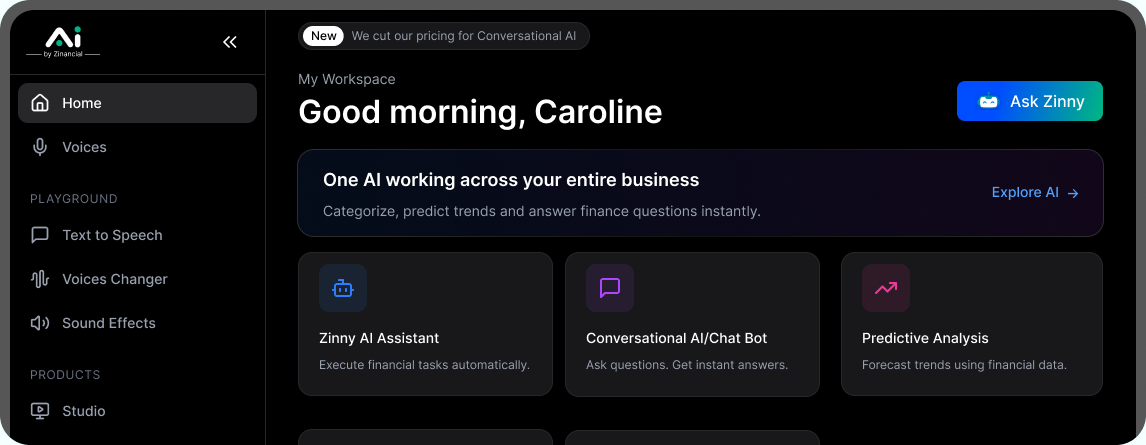Viewport: 1146px width, 445px height.
Task: Open the Conversational AI/Chat Bot card
Action: coord(692,337)
